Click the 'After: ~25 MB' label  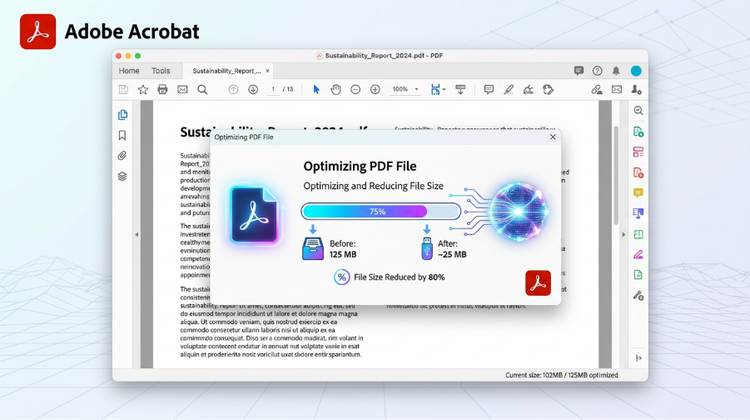452,249
